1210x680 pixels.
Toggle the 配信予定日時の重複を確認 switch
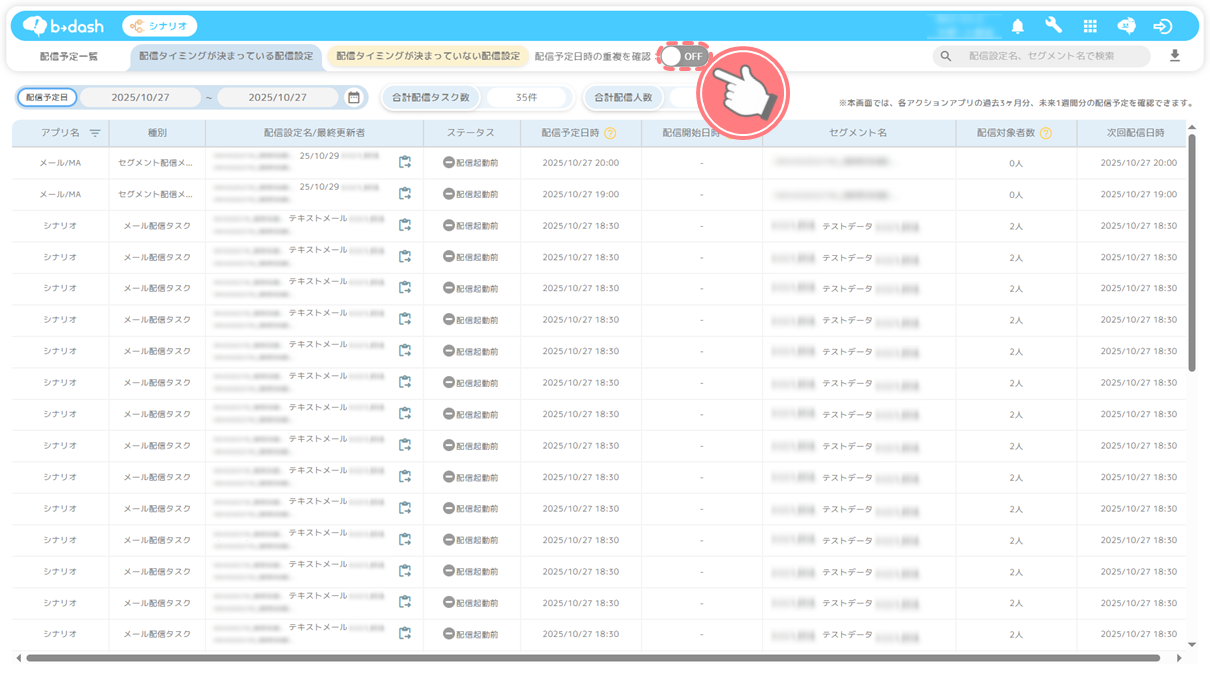point(684,57)
